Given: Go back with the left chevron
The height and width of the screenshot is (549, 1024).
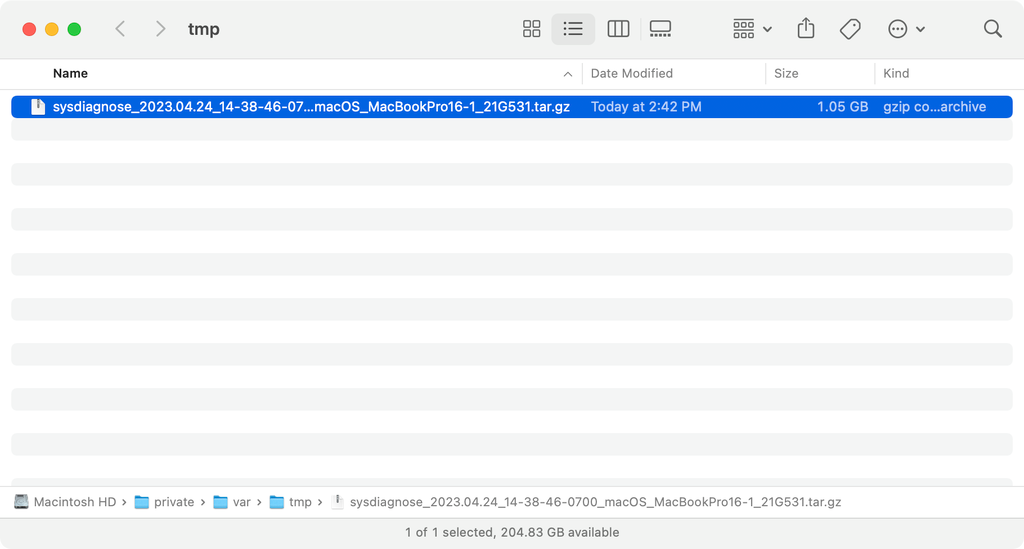Looking at the screenshot, I should tap(120, 29).
